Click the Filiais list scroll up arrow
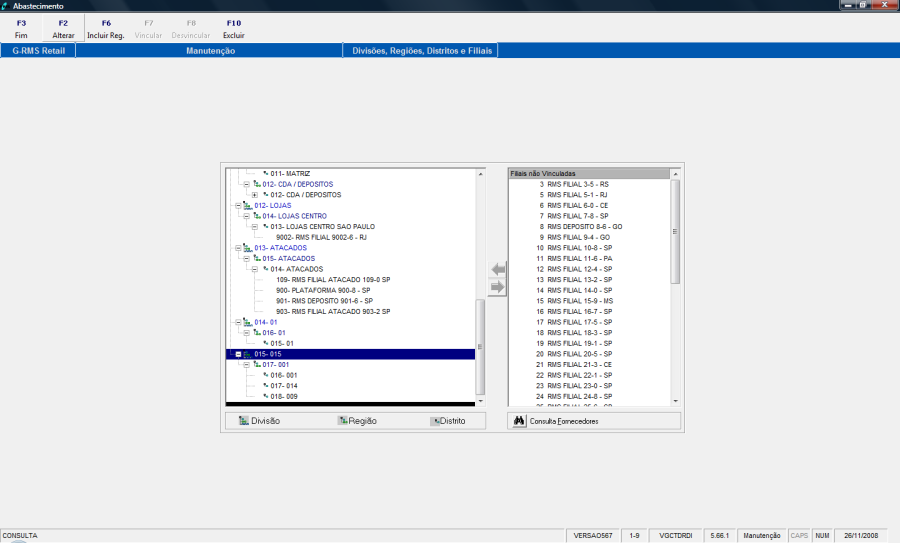Viewport: 900px width, 543px height. [675, 174]
